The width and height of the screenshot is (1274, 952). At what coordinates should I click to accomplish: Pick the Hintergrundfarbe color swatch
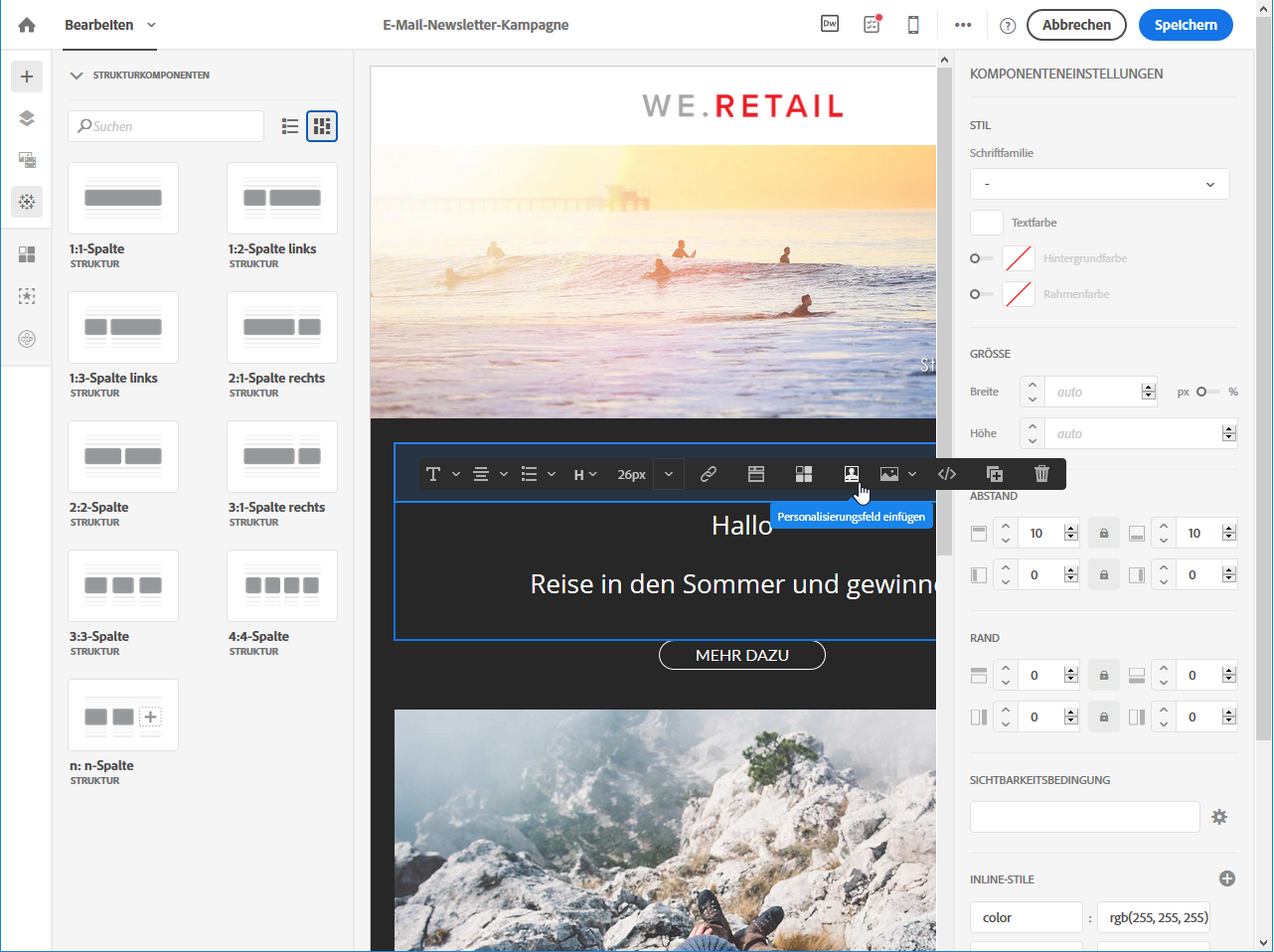tap(1019, 258)
